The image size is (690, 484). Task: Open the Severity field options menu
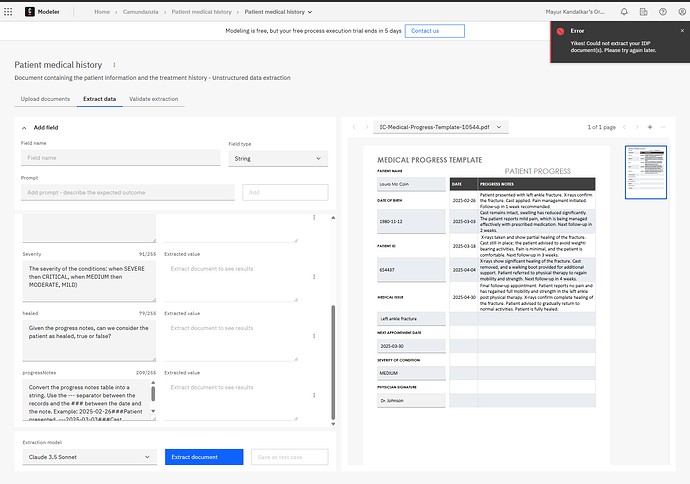314,277
